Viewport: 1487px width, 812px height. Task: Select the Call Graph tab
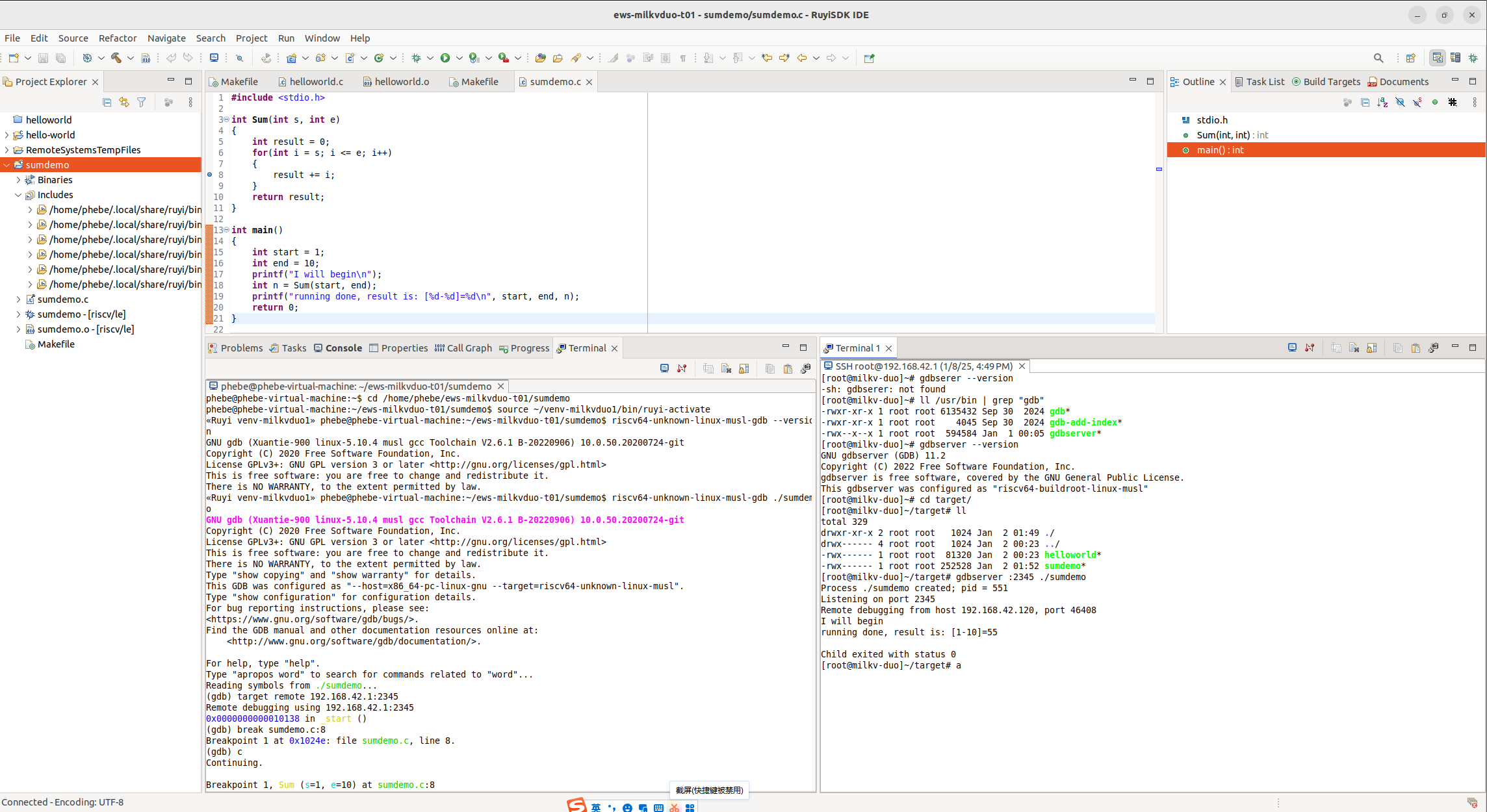463,348
